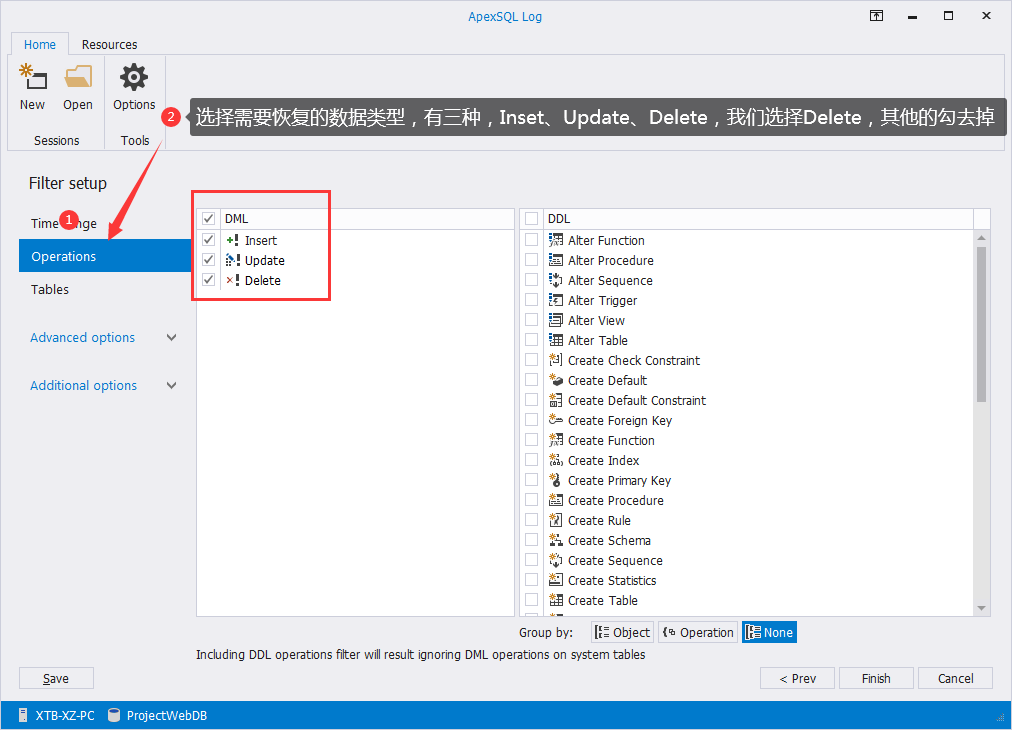The image size is (1012, 730).
Task: Click the Cancel button
Action: coord(955,678)
